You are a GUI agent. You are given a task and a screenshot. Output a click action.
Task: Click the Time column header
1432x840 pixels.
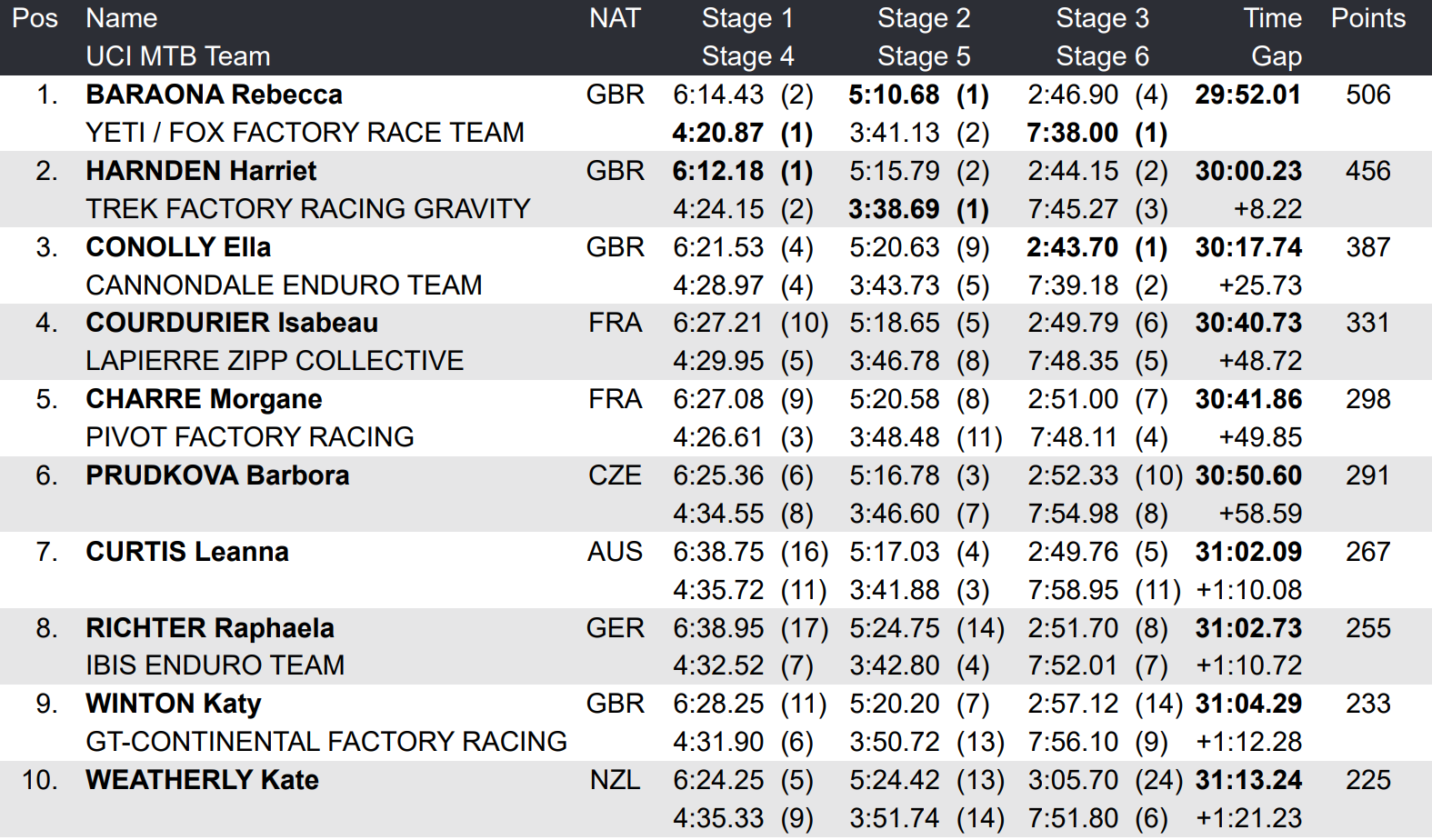click(1272, 18)
